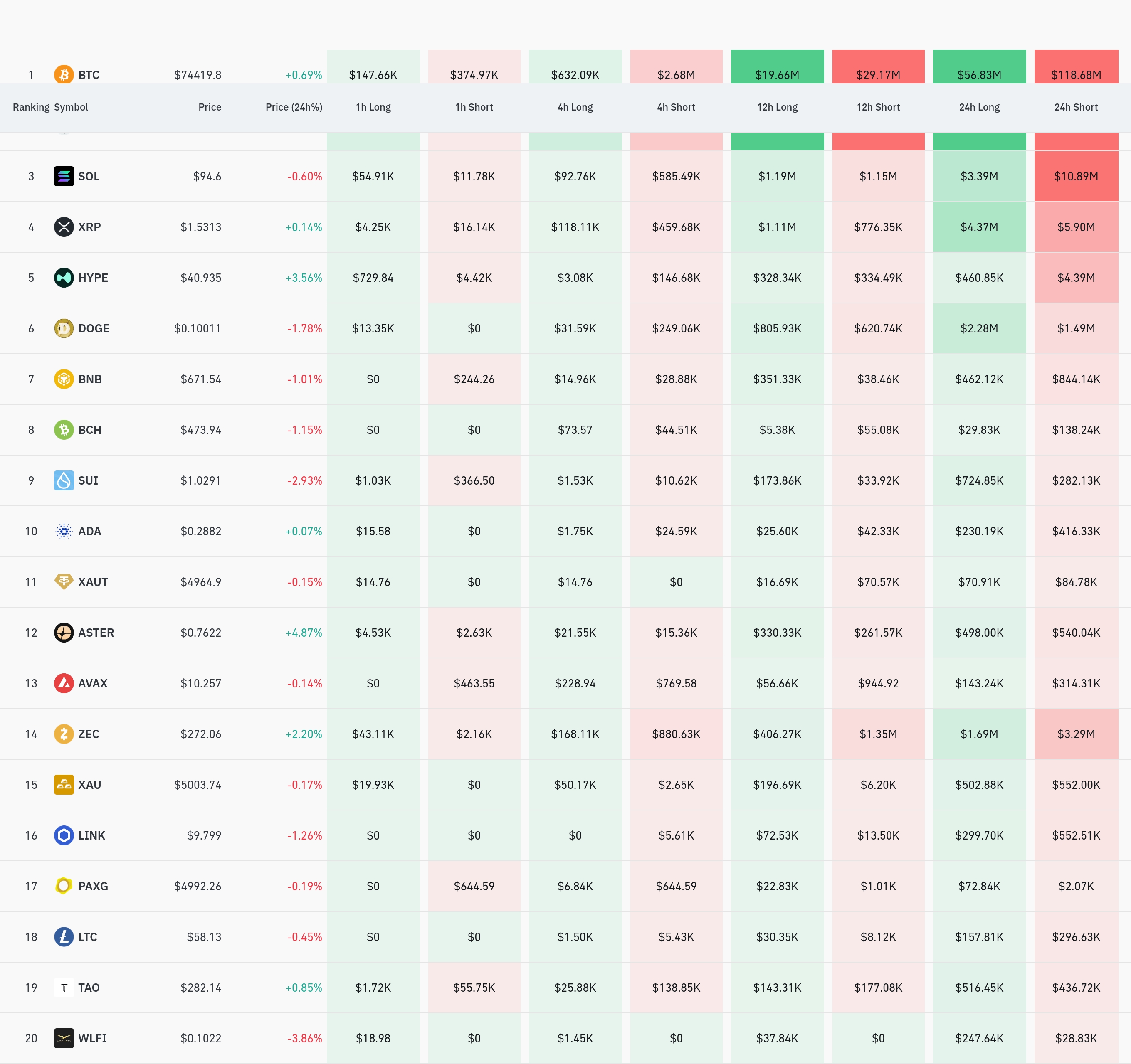The width and height of the screenshot is (1131, 1064).
Task: Select the PAXG price $4992.26 cell
Action: [198, 886]
